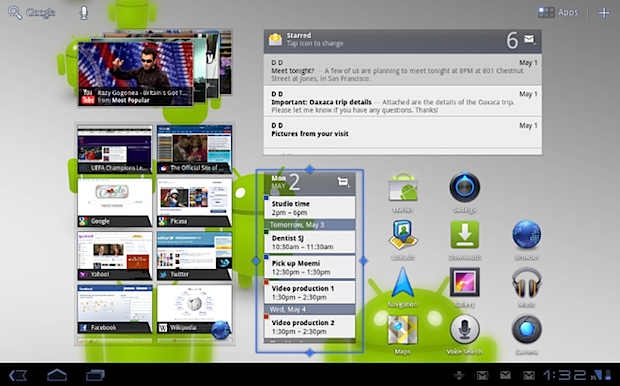Tap the globe icon on bookmarks widget

(x=221, y=330)
